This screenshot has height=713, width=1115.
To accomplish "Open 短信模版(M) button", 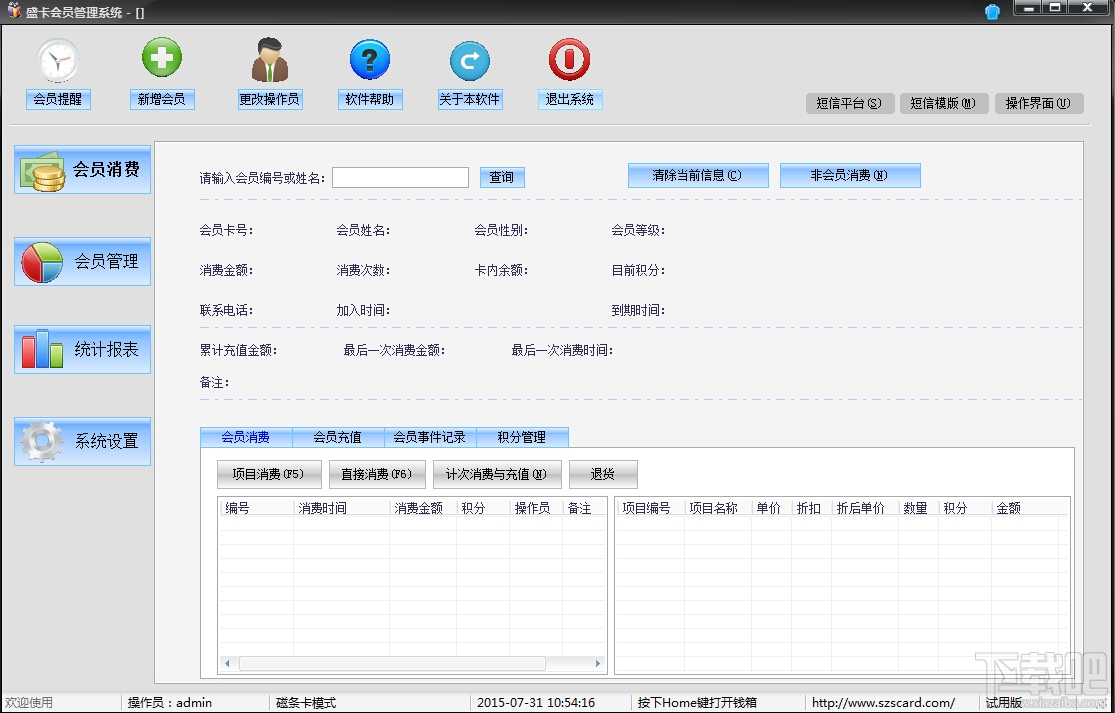I will [944, 103].
